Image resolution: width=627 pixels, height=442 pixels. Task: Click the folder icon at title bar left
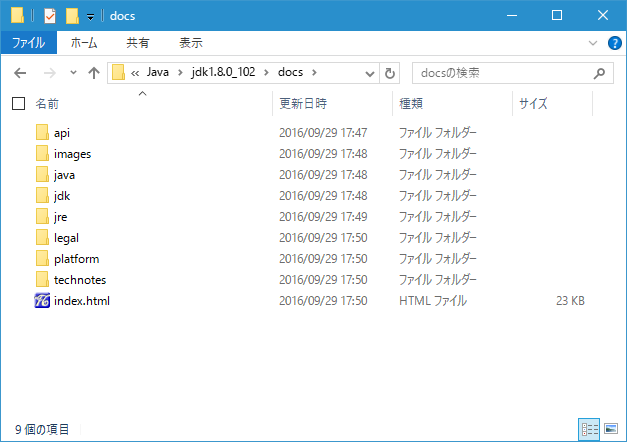[17, 16]
